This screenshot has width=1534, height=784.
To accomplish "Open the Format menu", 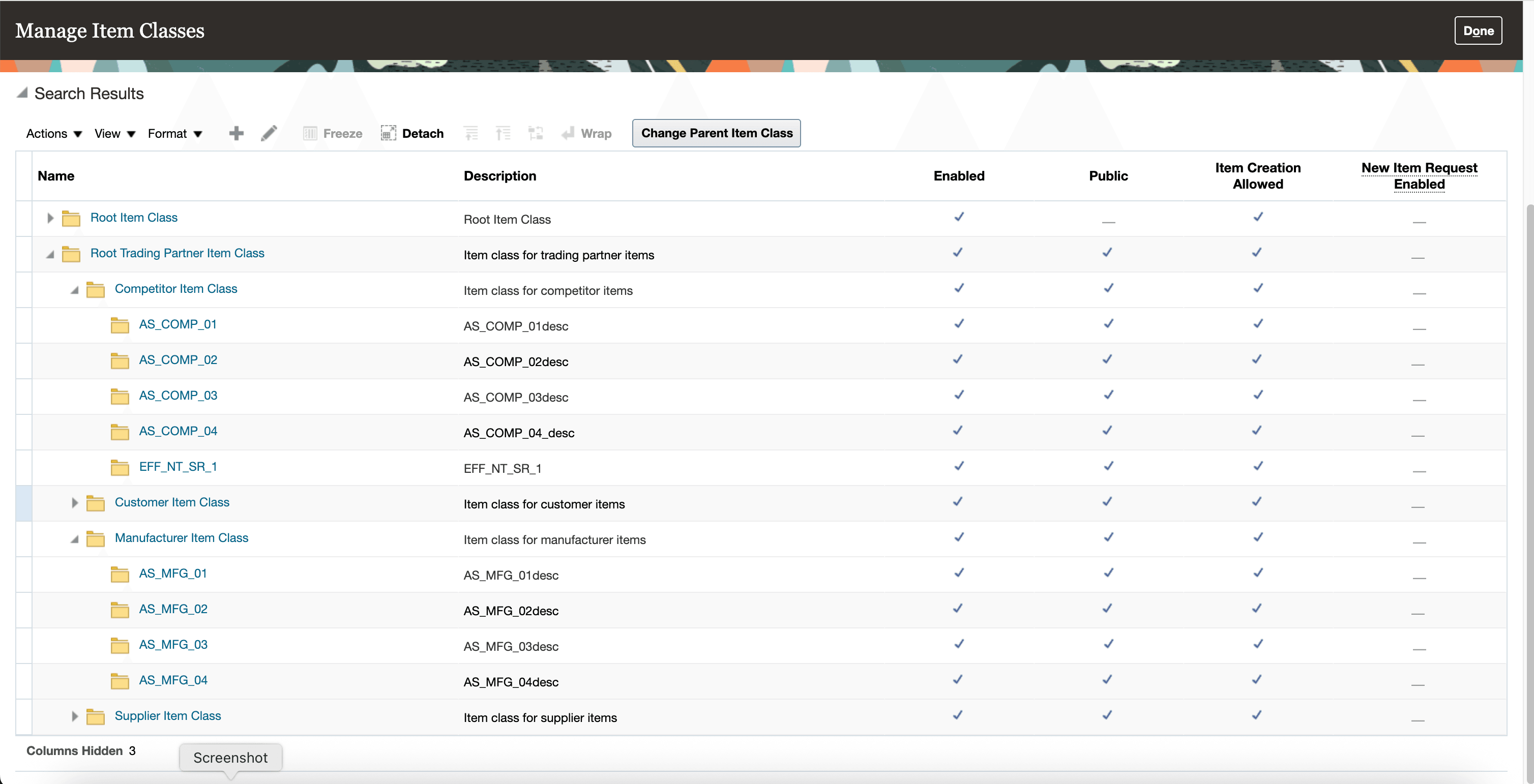I will (174, 133).
